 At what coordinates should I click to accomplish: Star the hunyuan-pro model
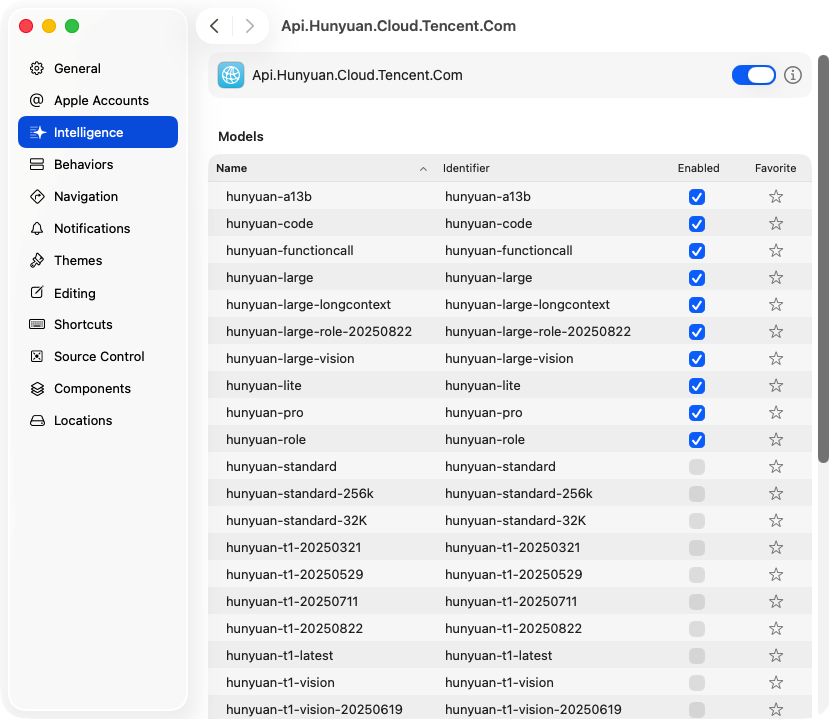click(776, 412)
